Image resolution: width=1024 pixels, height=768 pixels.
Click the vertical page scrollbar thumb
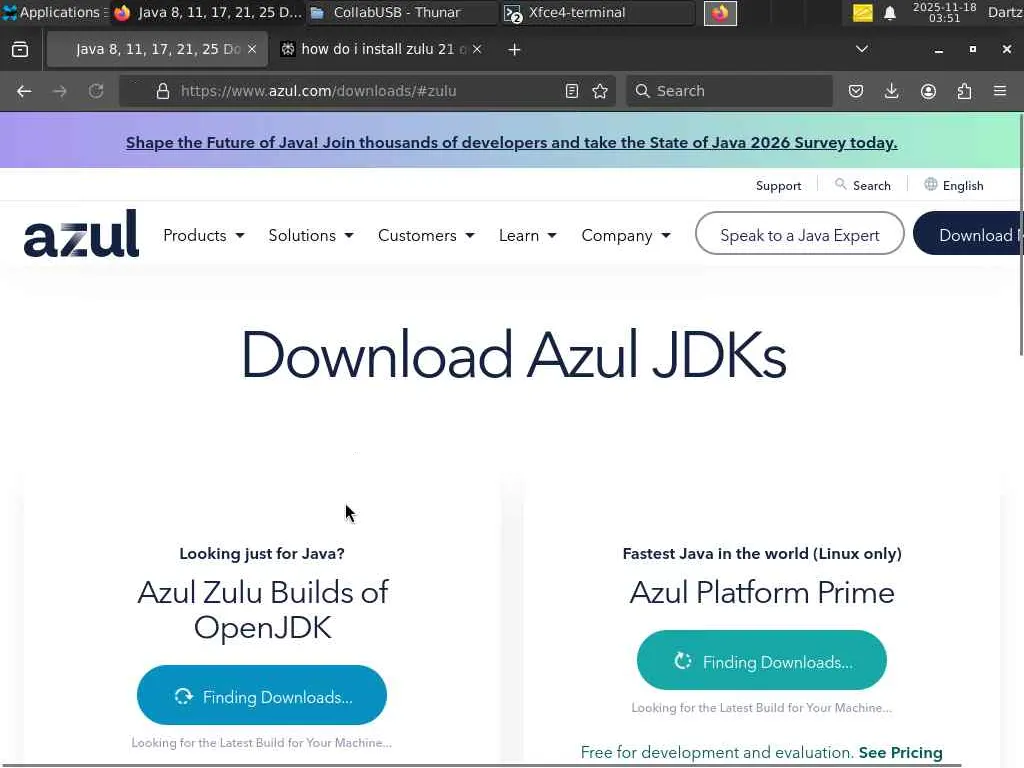pyautogui.click(x=1021, y=235)
